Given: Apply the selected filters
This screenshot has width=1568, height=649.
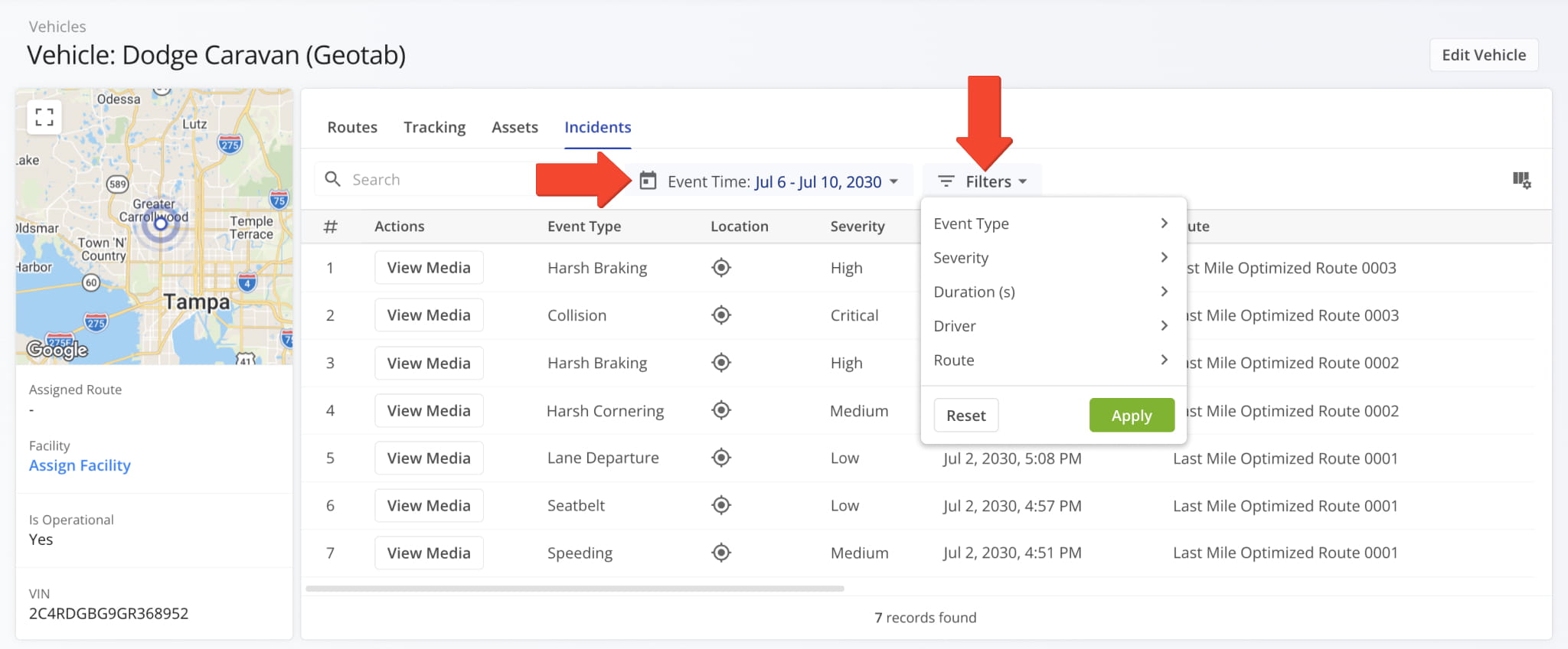Looking at the screenshot, I should pos(1132,416).
